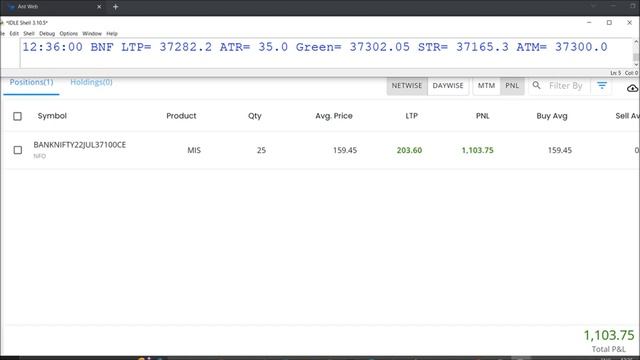Sort by the Symbol column header

coord(52,116)
